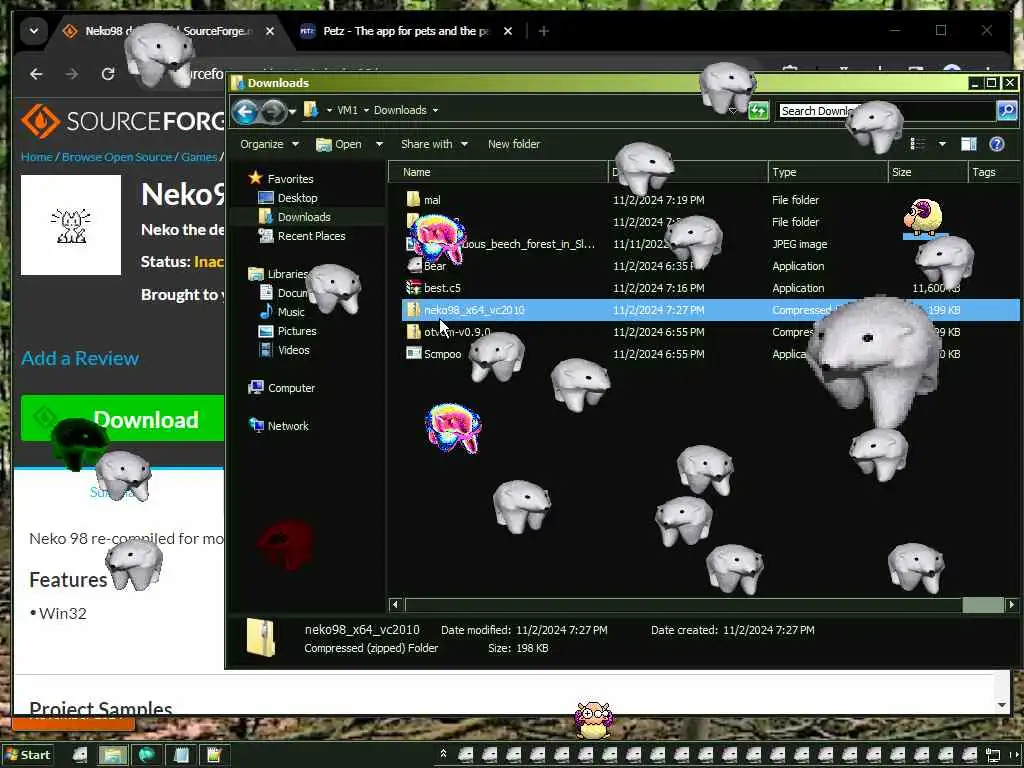
Task: Open the Pictures library
Action: 288,331
